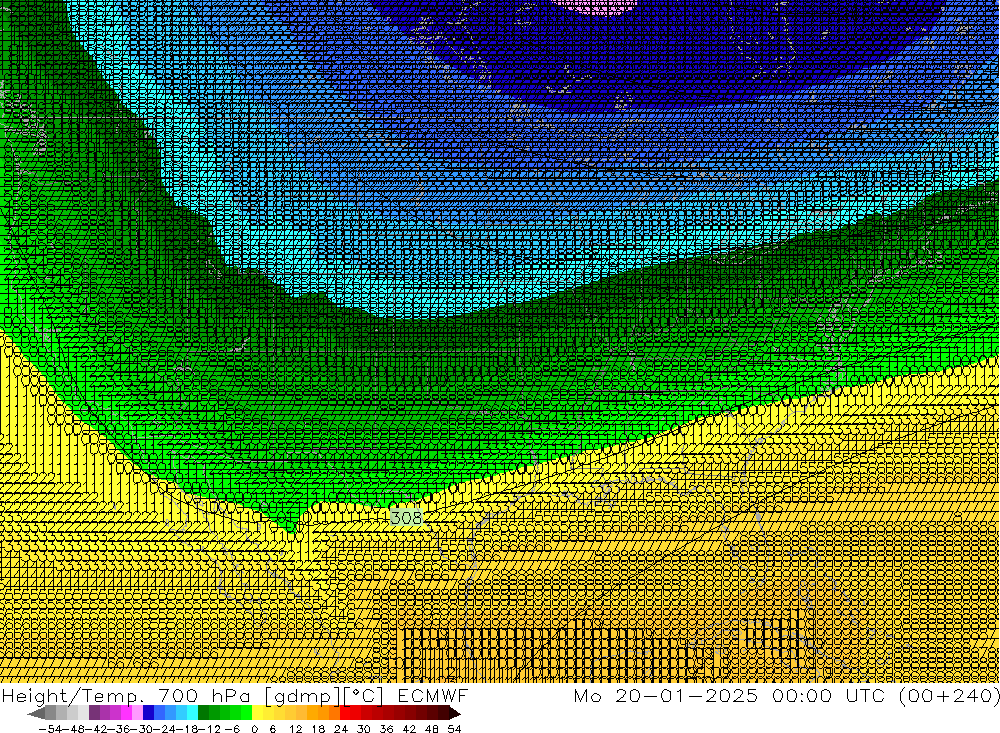Click the '-54' legend value

coord(49,729)
